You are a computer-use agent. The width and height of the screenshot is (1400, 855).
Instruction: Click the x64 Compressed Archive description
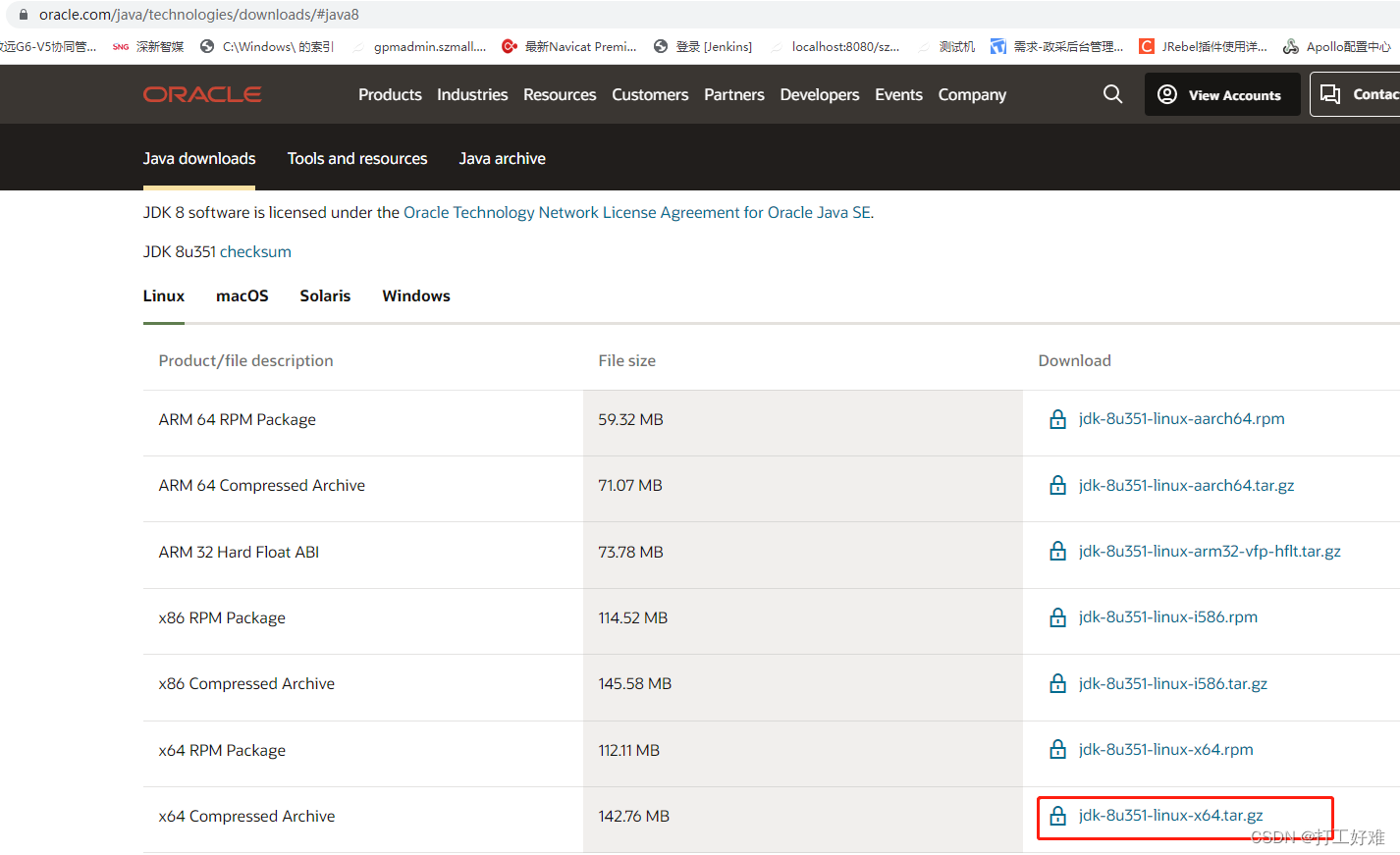pyautogui.click(x=246, y=816)
